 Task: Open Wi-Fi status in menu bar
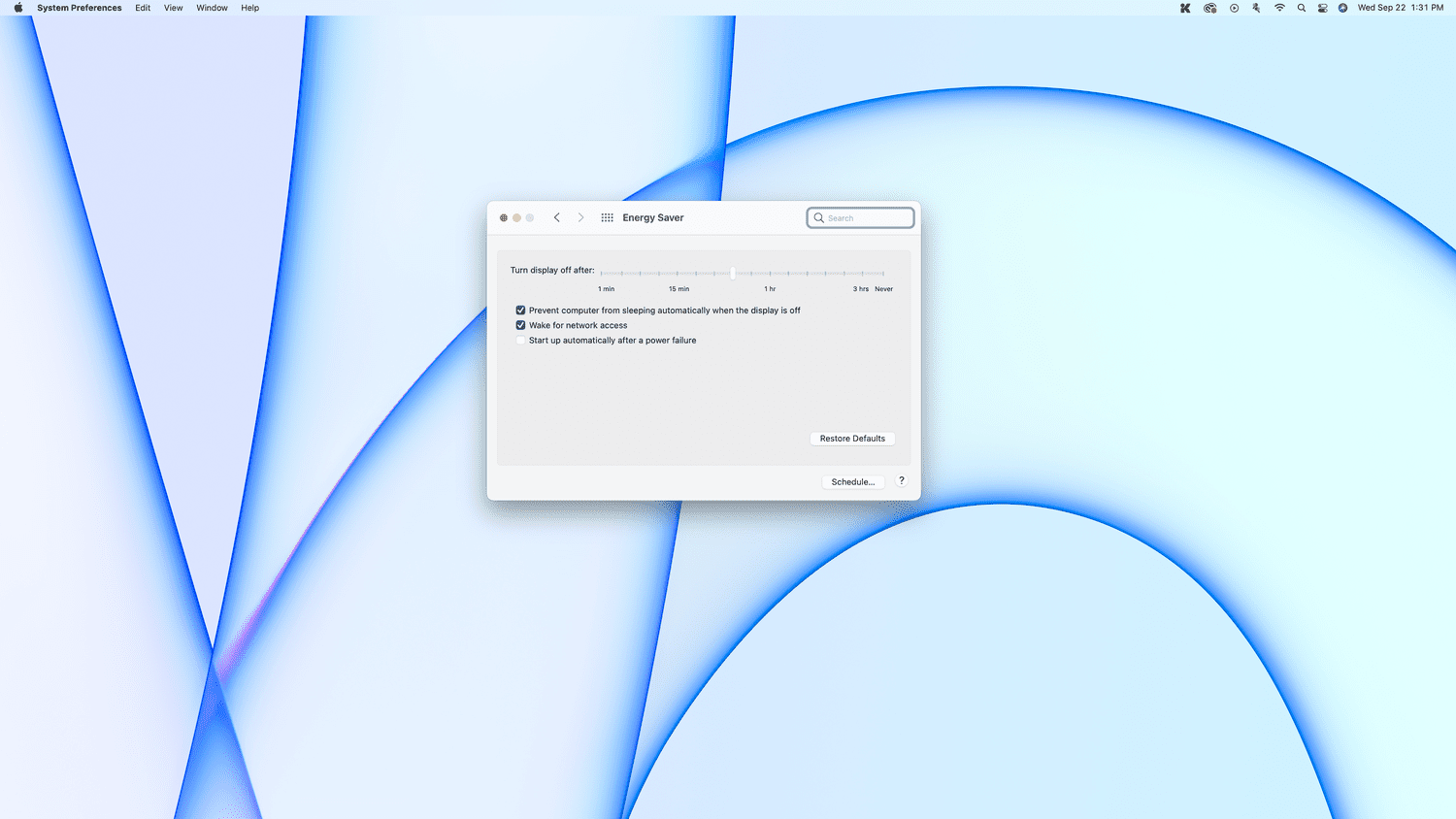tap(1279, 8)
